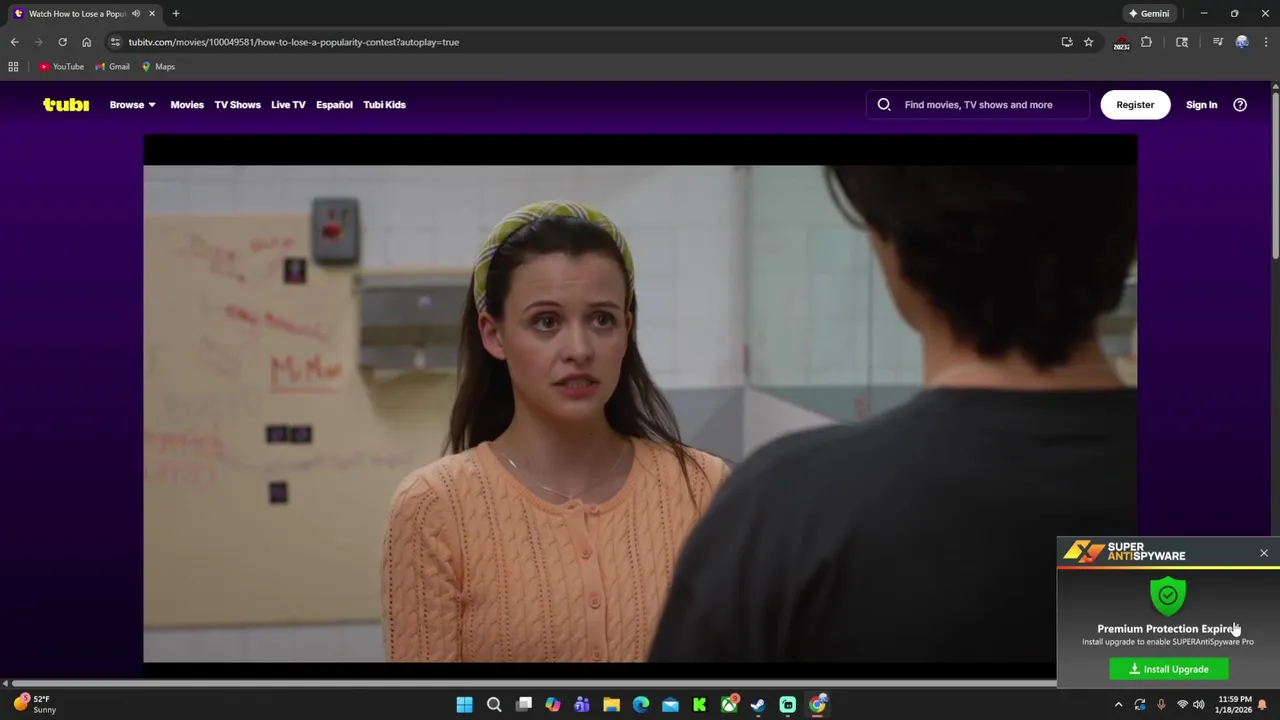
Task: Open Task View on the taskbar
Action: coord(523,705)
